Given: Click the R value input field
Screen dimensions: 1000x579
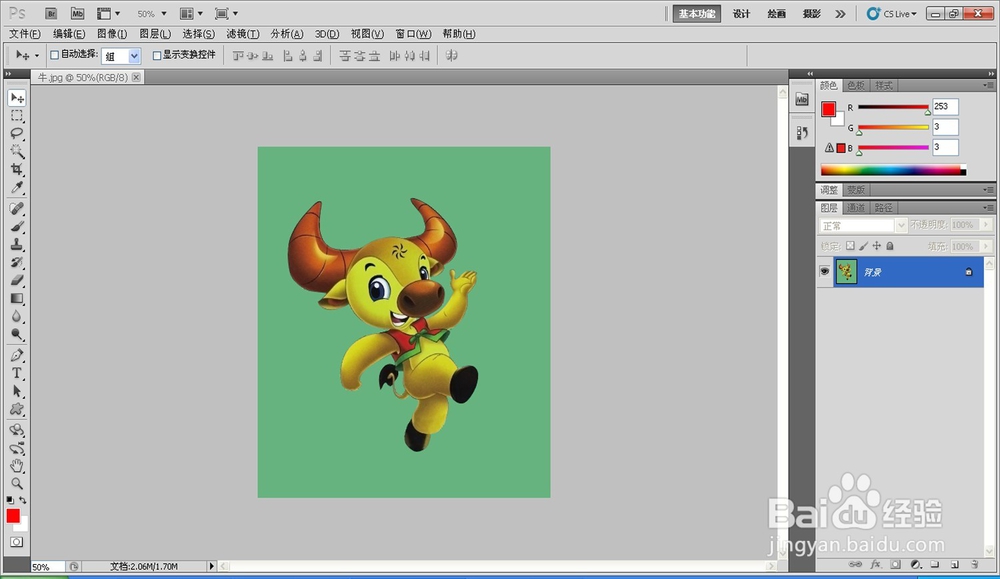Looking at the screenshot, I should click(945, 107).
